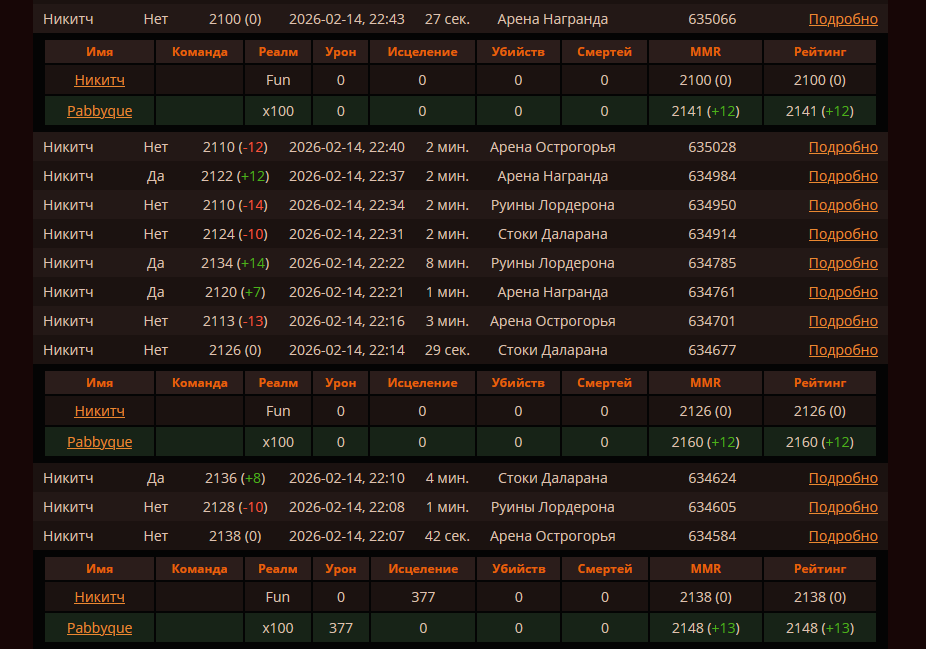Open Подробно link for match 634984
The height and width of the screenshot is (649, 926).
pos(843,176)
